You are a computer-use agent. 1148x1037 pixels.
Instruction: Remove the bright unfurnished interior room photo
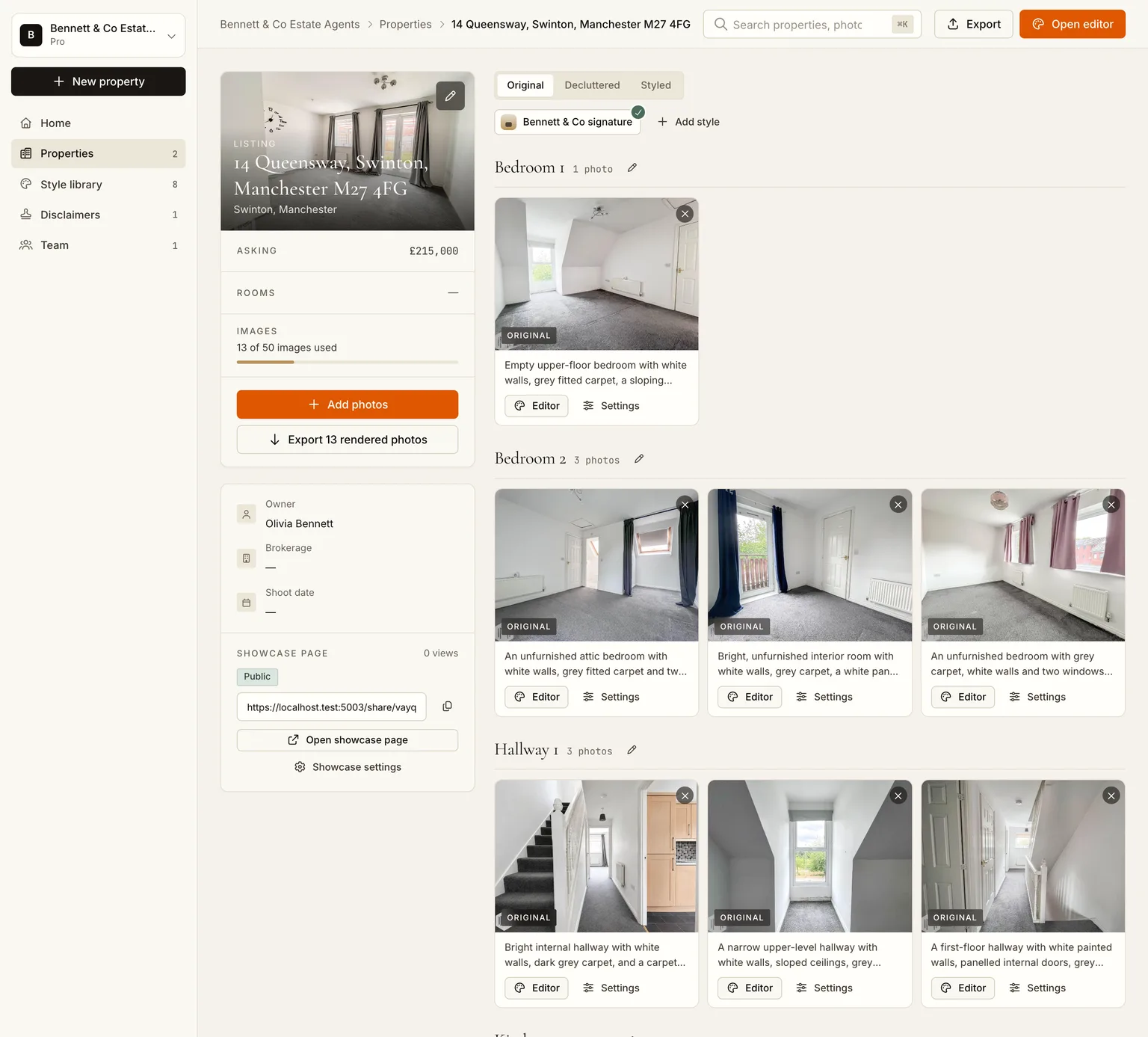898,505
